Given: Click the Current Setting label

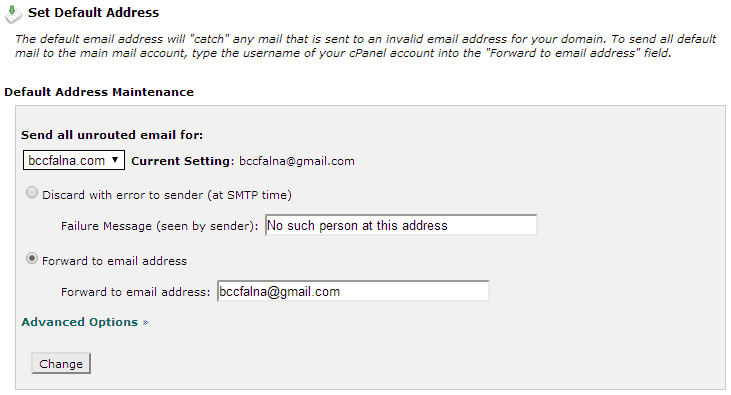Looking at the screenshot, I should 183,161.
